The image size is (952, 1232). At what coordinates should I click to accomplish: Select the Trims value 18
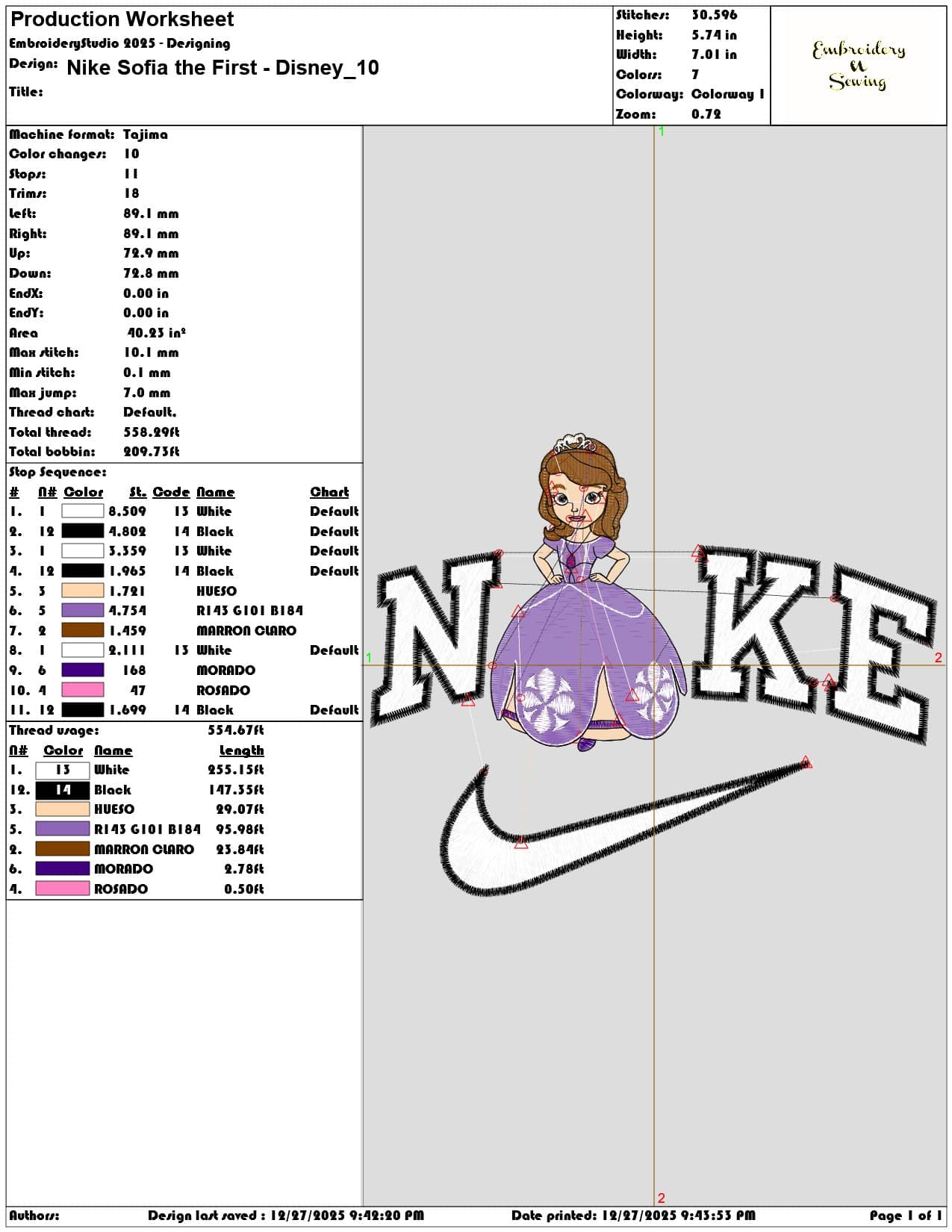click(x=131, y=193)
